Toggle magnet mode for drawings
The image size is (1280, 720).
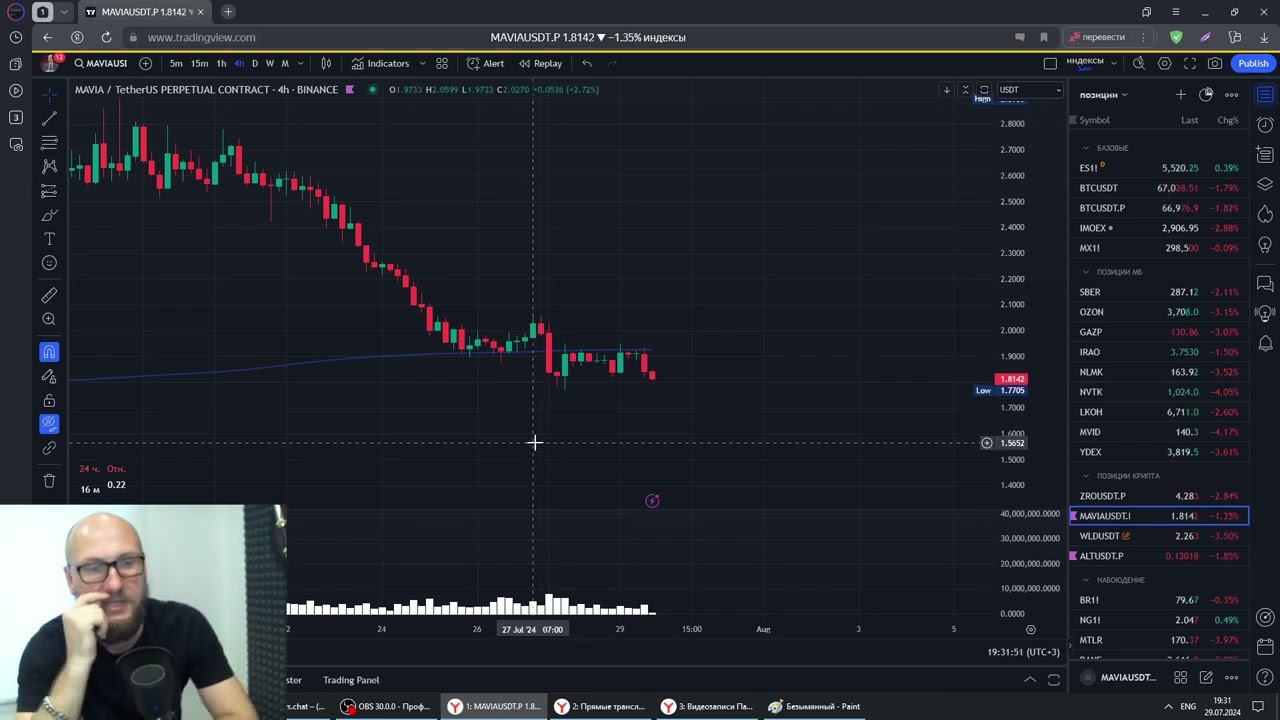49,352
